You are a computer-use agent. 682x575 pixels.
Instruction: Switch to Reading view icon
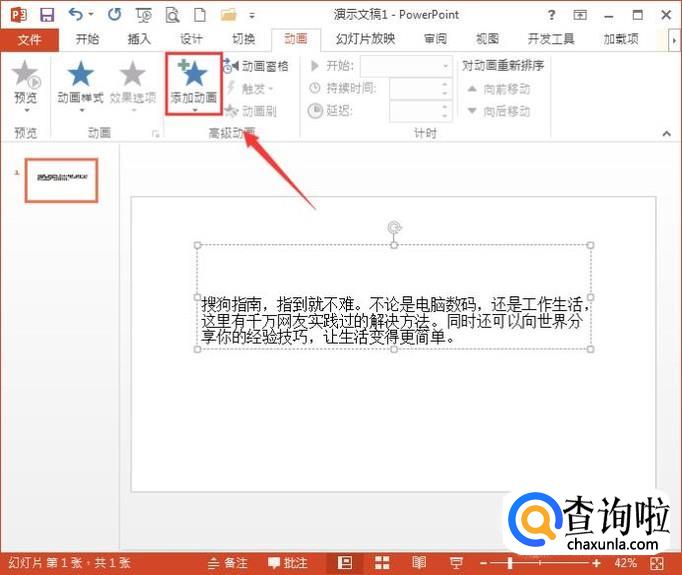(x=419, y=563)
